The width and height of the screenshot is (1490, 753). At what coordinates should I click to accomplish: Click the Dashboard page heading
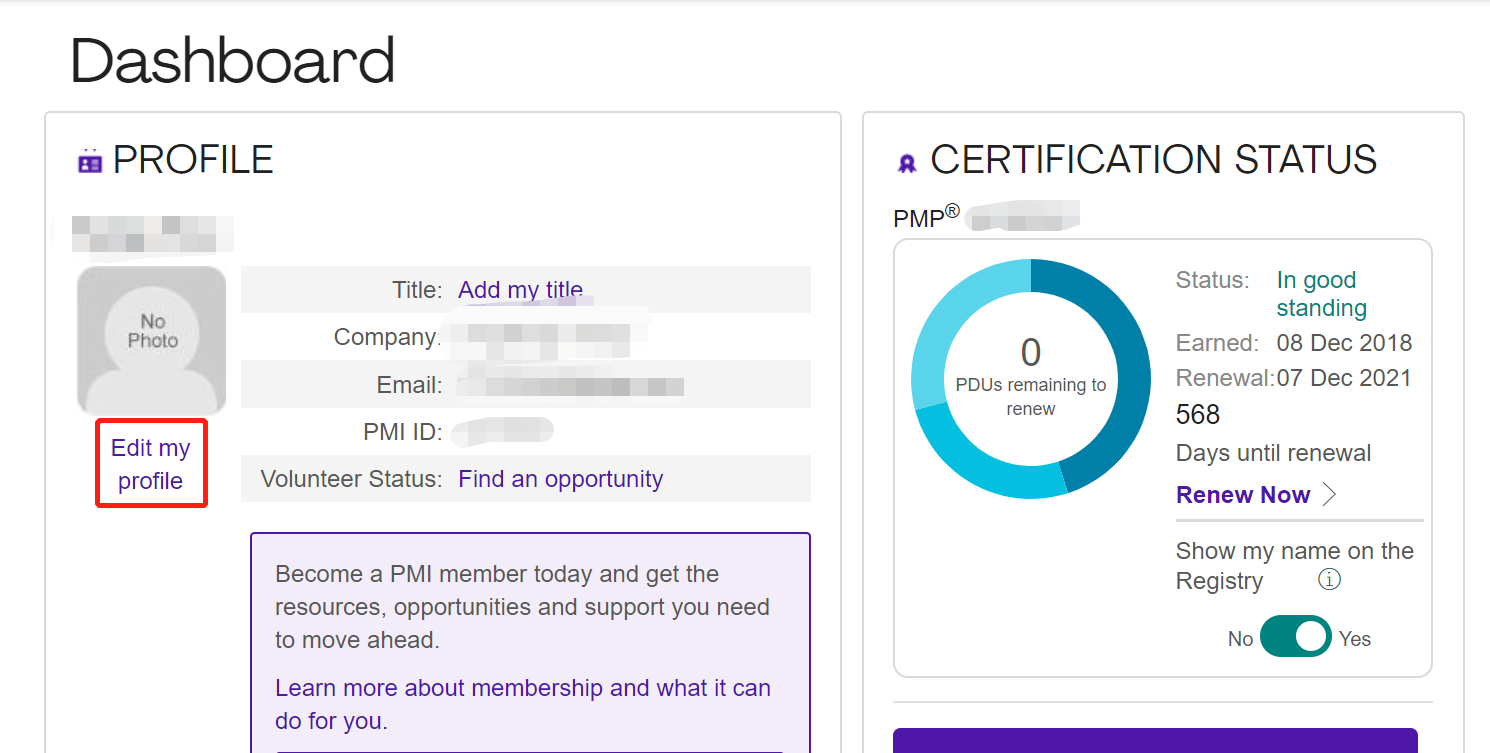coord(233,60)
